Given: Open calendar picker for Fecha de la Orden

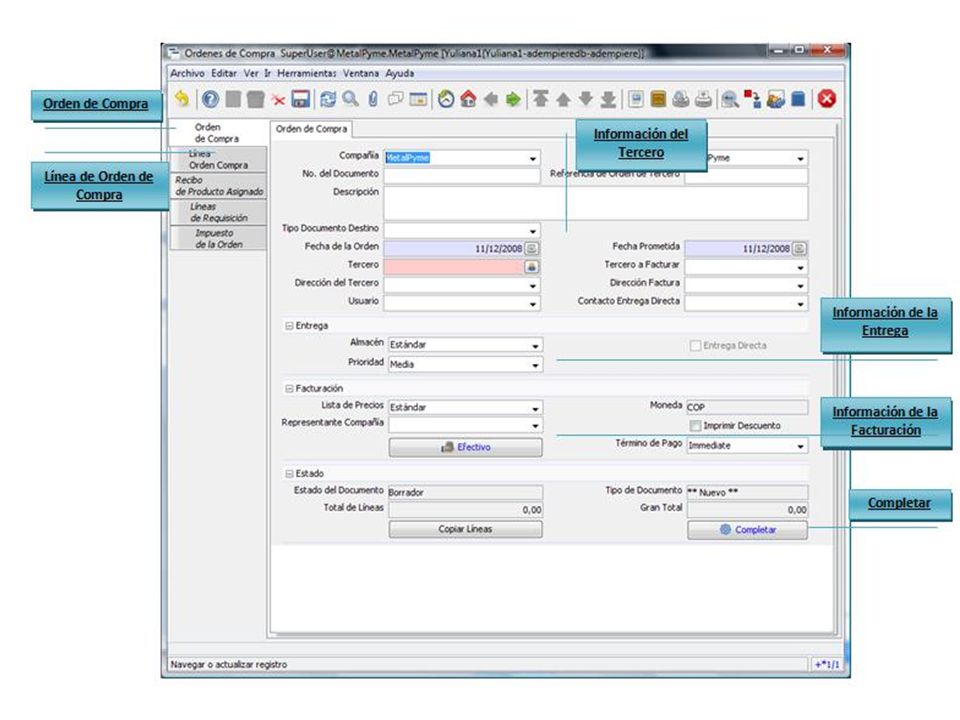Looking at the screenshot, I should tap(532, 249).
